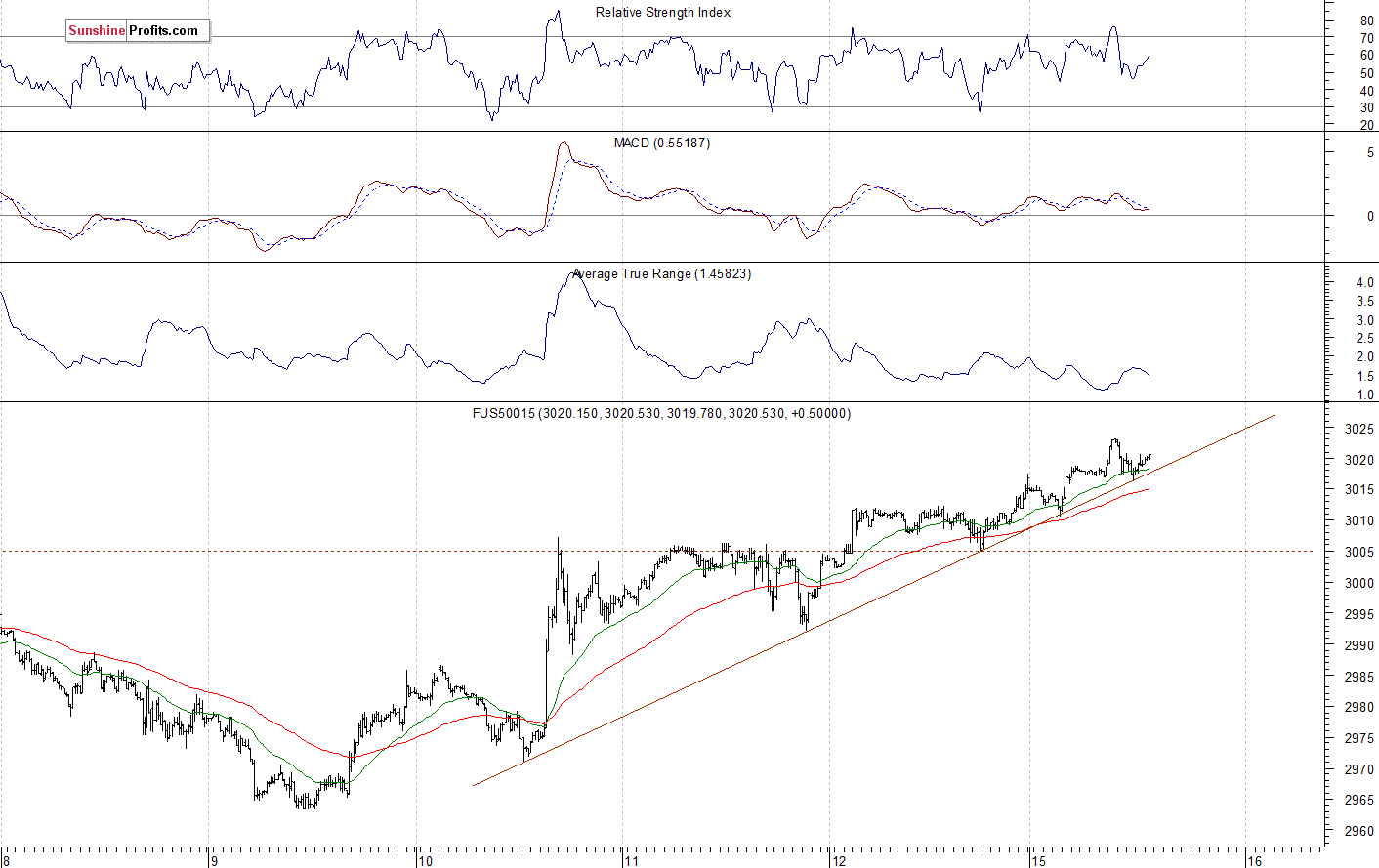Click ATR axis value 1.0

click(x=1364, y=395)
